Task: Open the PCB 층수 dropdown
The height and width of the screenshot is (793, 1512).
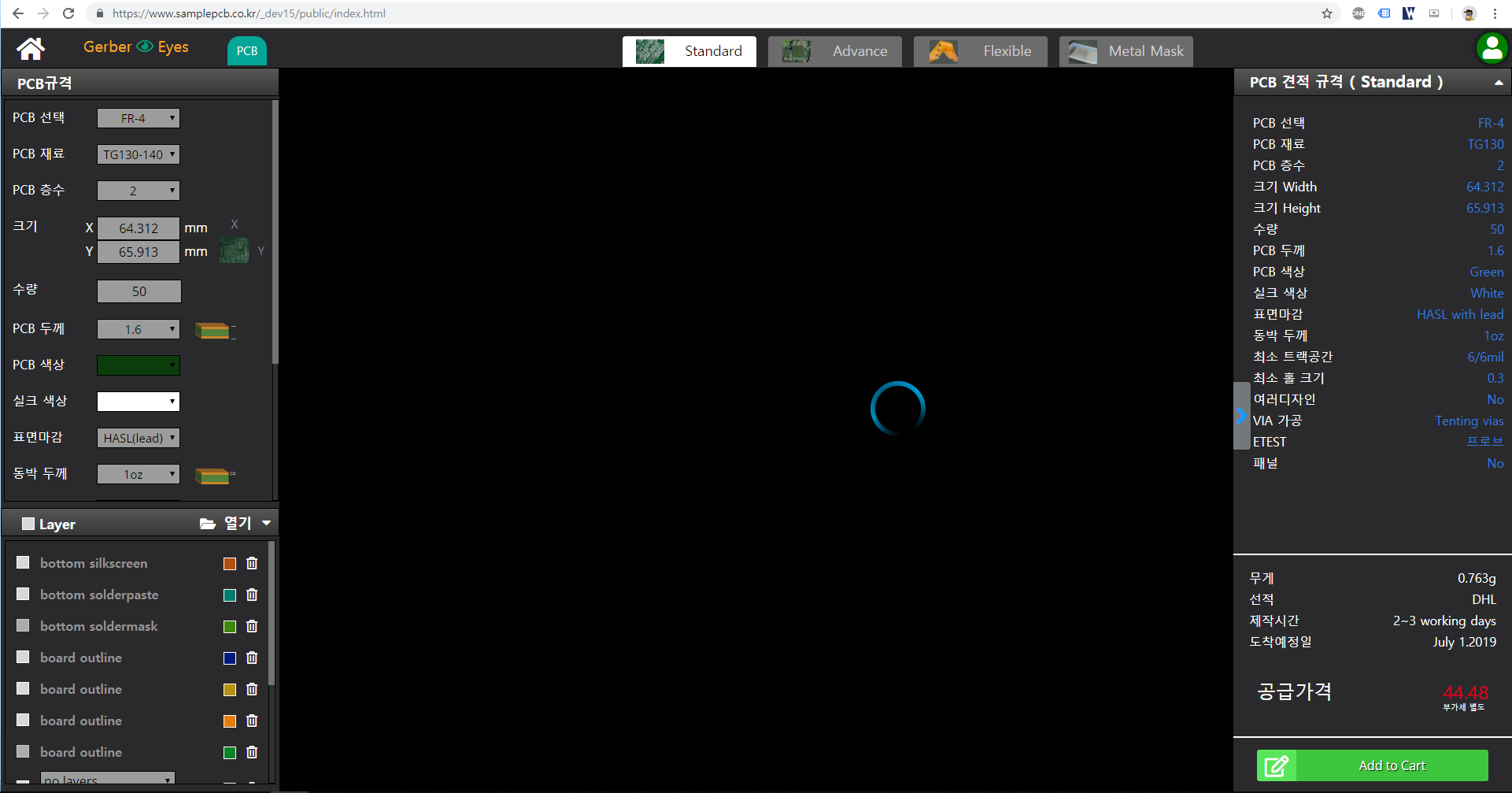Action: click(139, 191)
